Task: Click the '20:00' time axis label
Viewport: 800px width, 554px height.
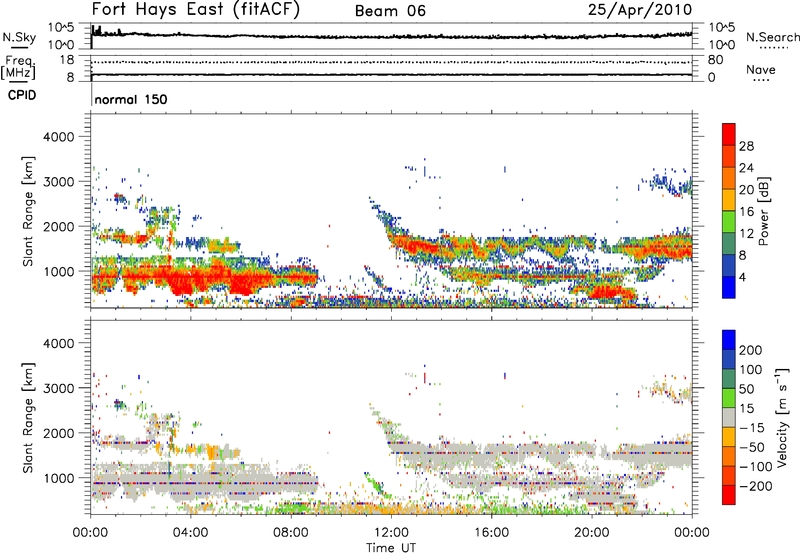Action: 591,533
